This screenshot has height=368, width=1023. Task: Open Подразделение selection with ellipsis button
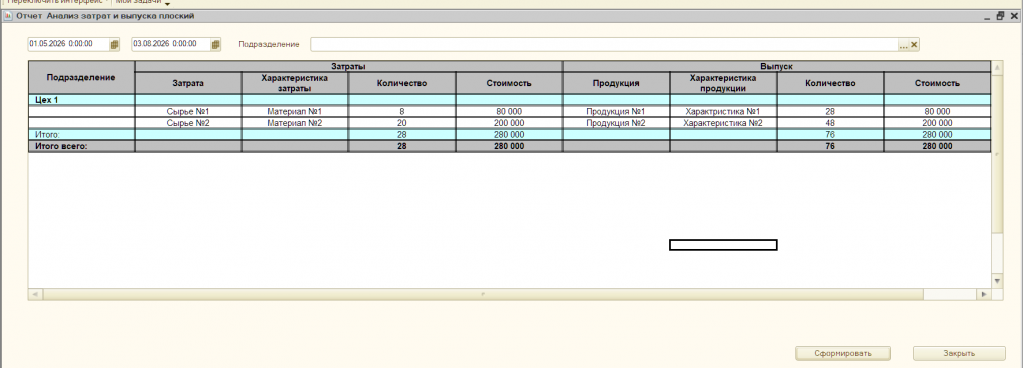(904, 44)
